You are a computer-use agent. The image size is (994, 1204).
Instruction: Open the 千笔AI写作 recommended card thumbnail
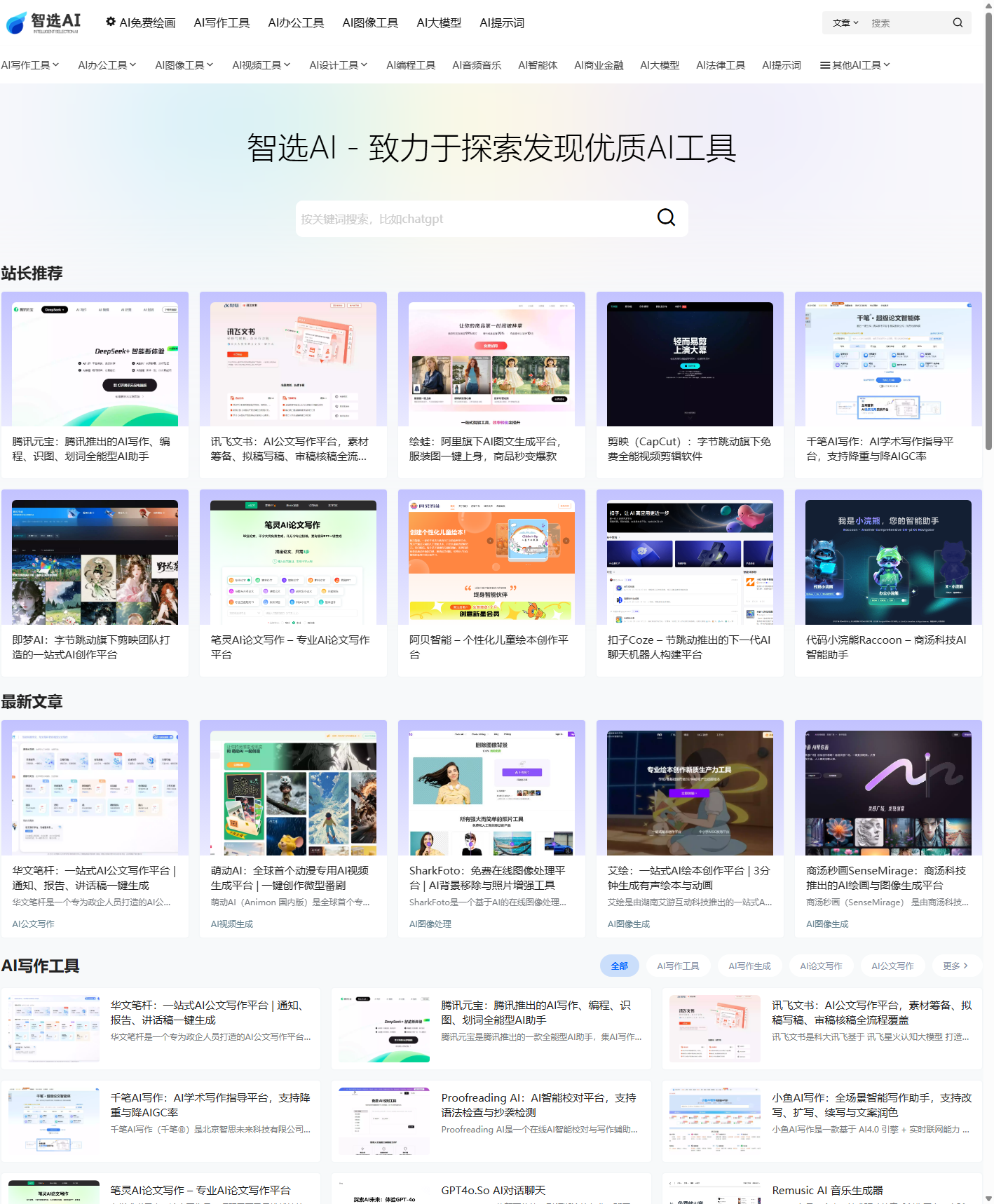tap(888, 364)
